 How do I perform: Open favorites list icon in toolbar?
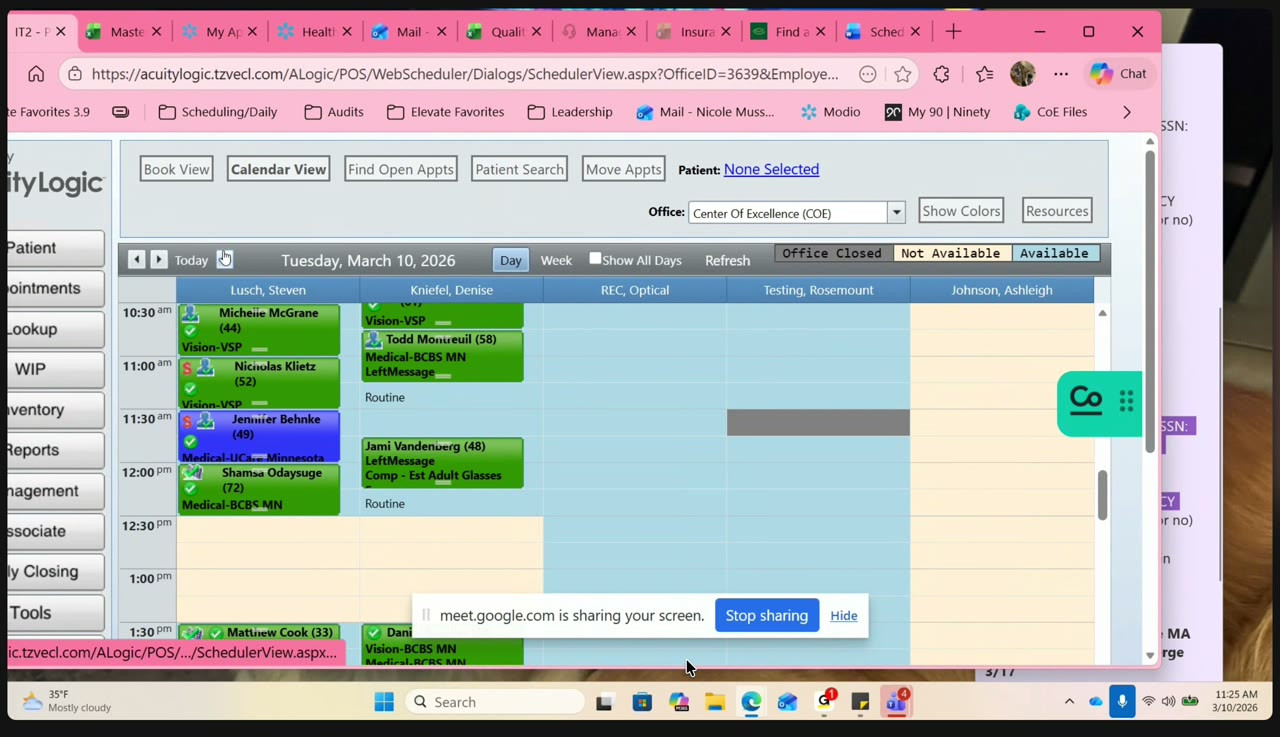[985, 74]
